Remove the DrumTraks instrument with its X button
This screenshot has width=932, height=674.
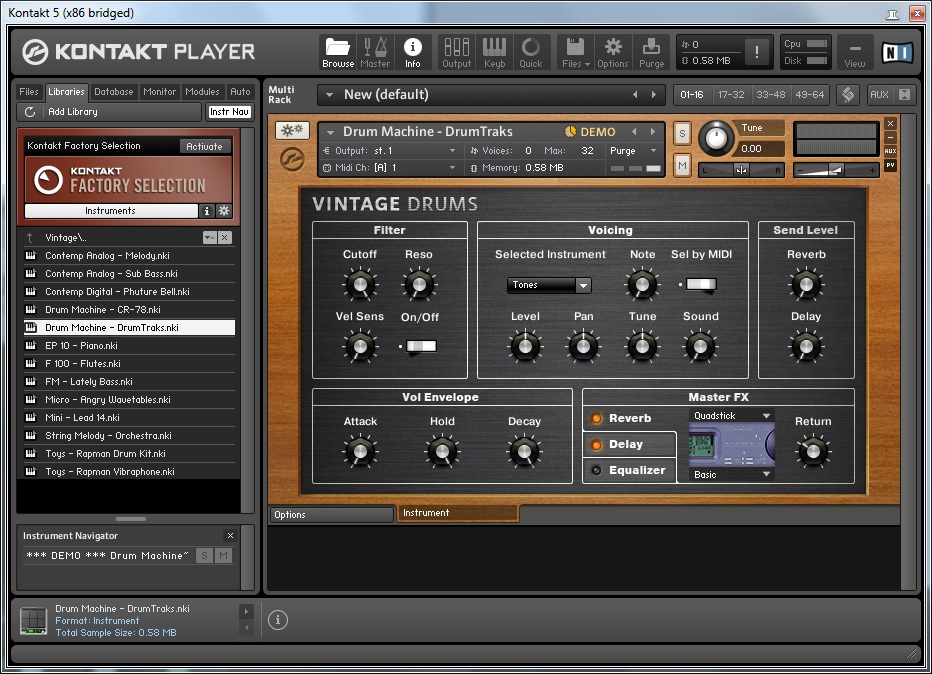tap(890, 124)
